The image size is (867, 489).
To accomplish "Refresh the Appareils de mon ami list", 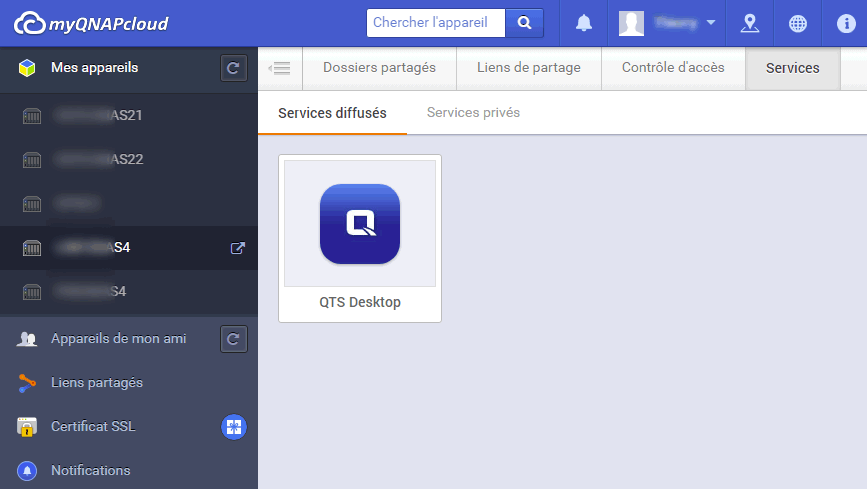I will coord(233,339).
